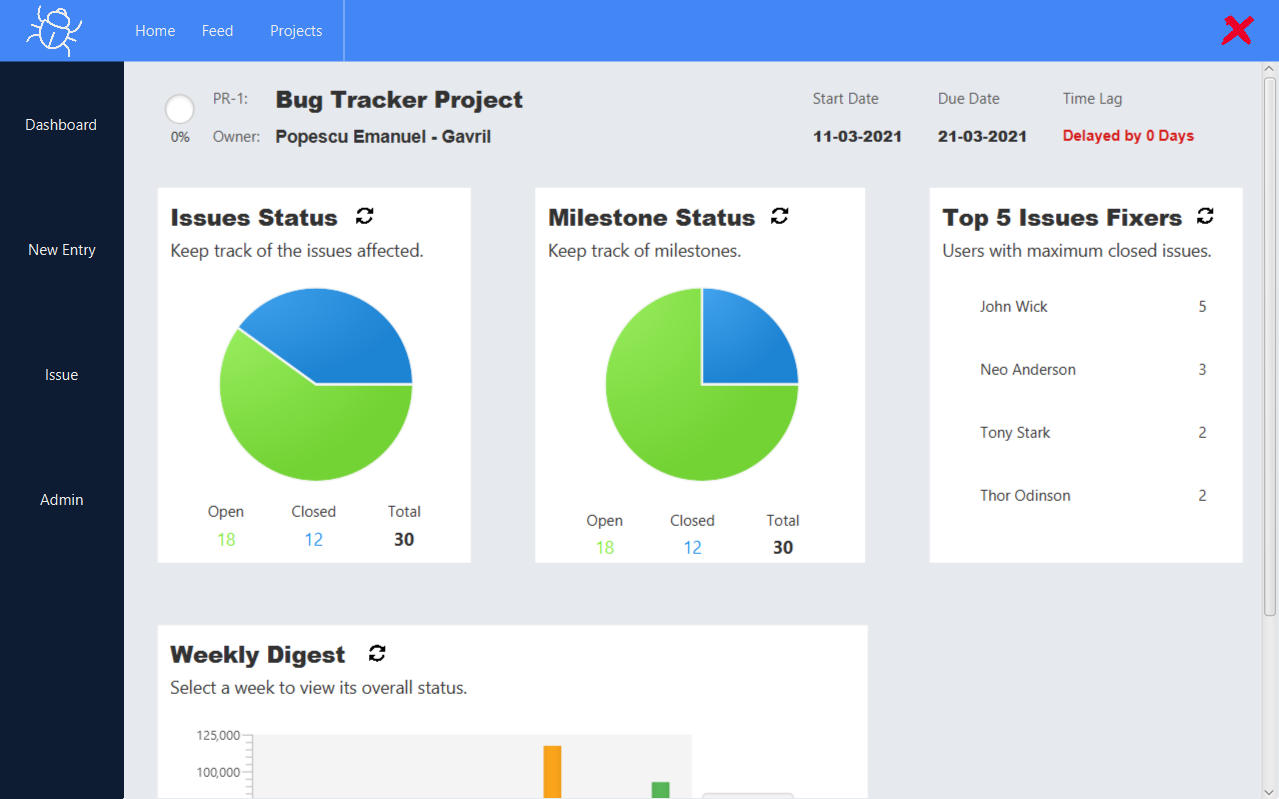This screenshot has width=1279, height=799.
Task: Go to the Feed page
Action: click(x=217, y=31)
